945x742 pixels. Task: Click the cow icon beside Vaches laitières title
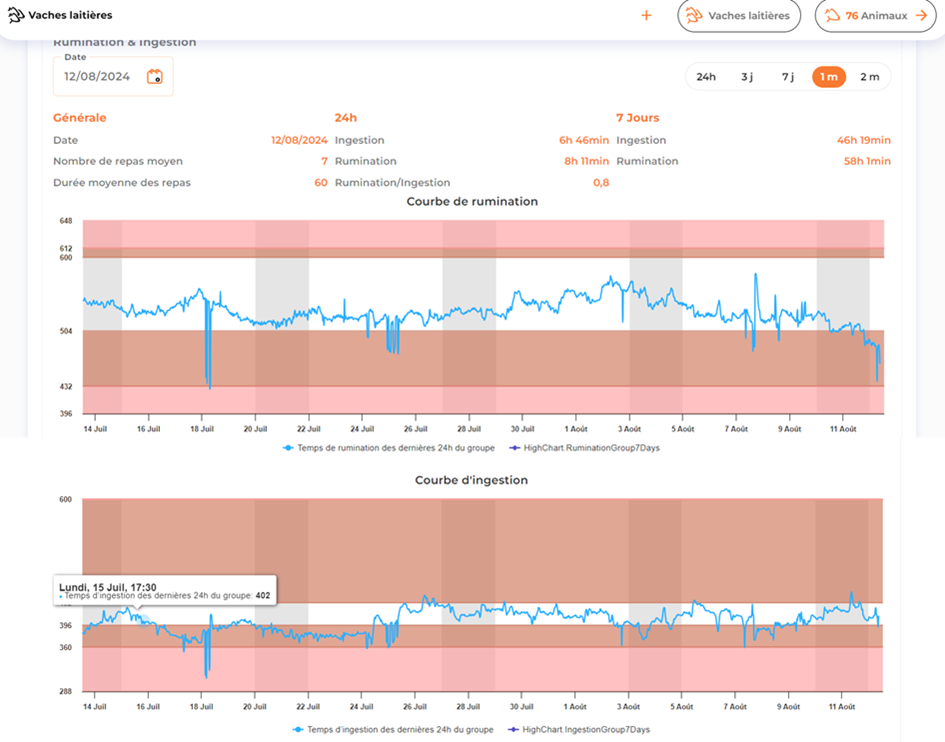(x=16, y=15)
